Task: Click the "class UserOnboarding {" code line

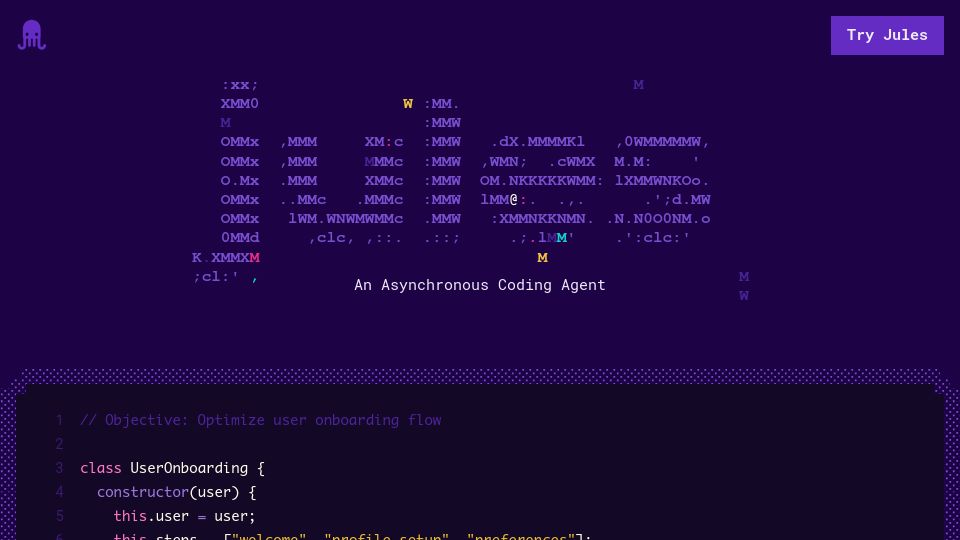Action: 172,468
